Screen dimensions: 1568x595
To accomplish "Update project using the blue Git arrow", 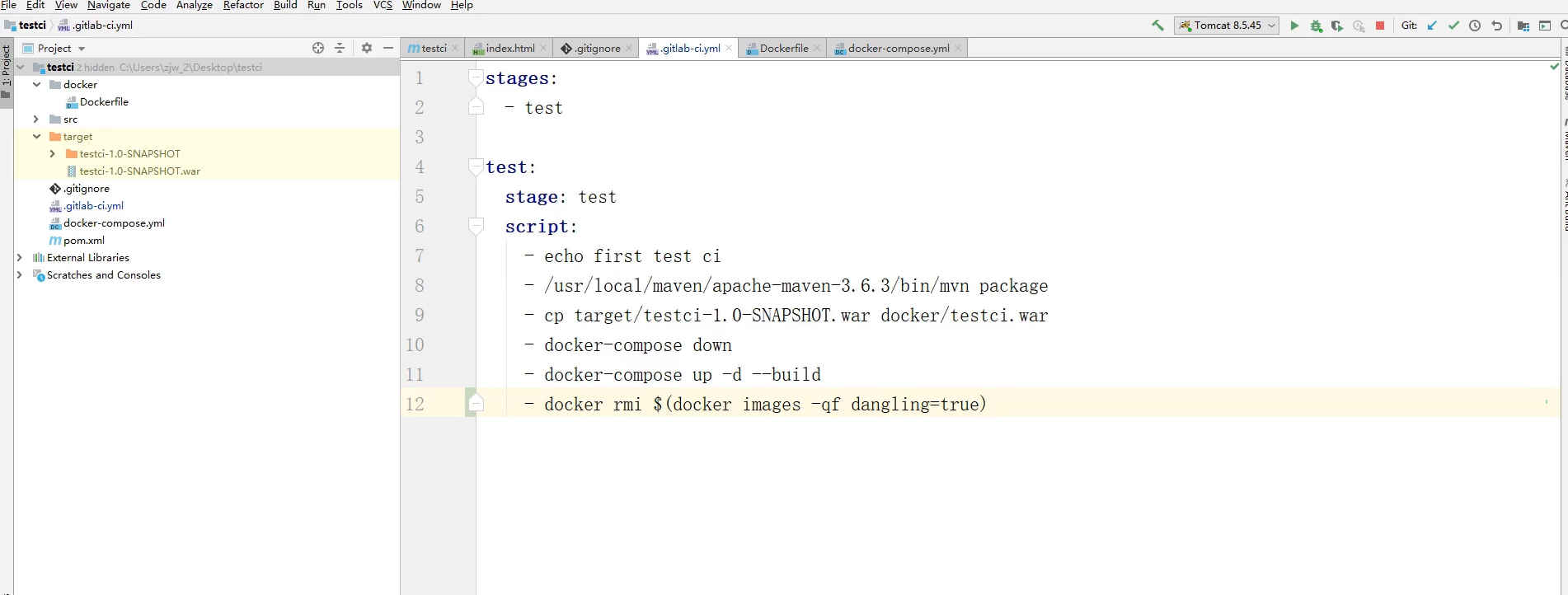I will 1432,26.
